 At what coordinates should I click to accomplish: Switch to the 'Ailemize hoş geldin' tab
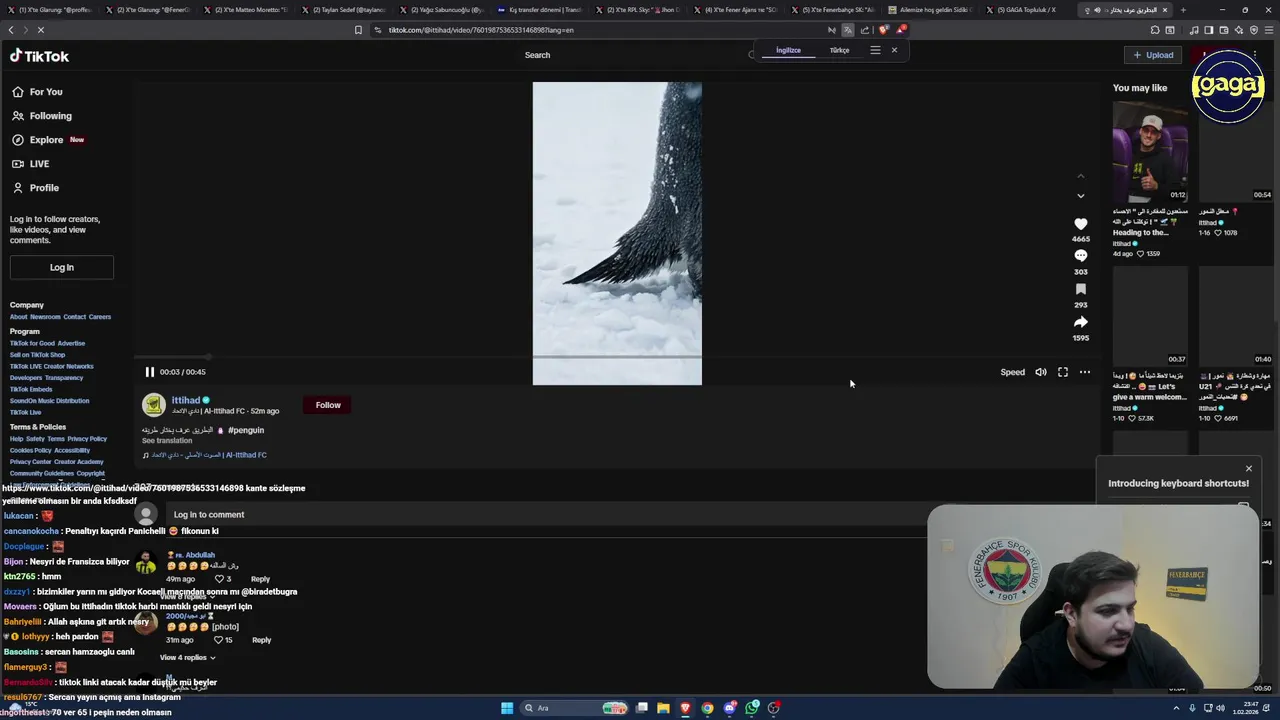[x=930, y=10]
